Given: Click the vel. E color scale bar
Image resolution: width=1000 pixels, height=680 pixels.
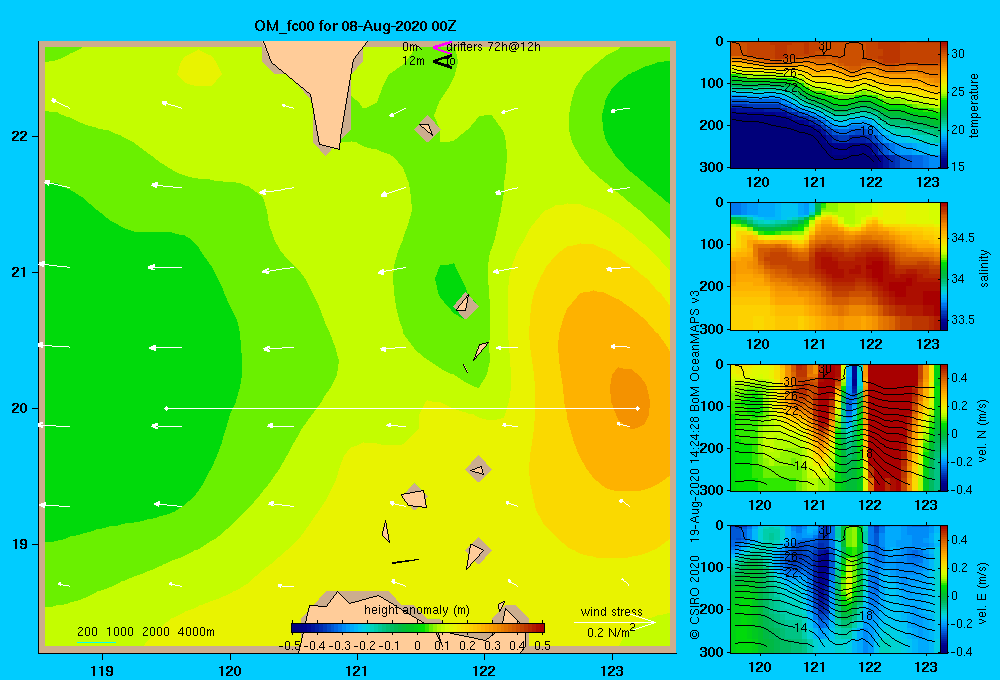Looking at the screenshot, I should pyautogui.click(x=944, y=589).
